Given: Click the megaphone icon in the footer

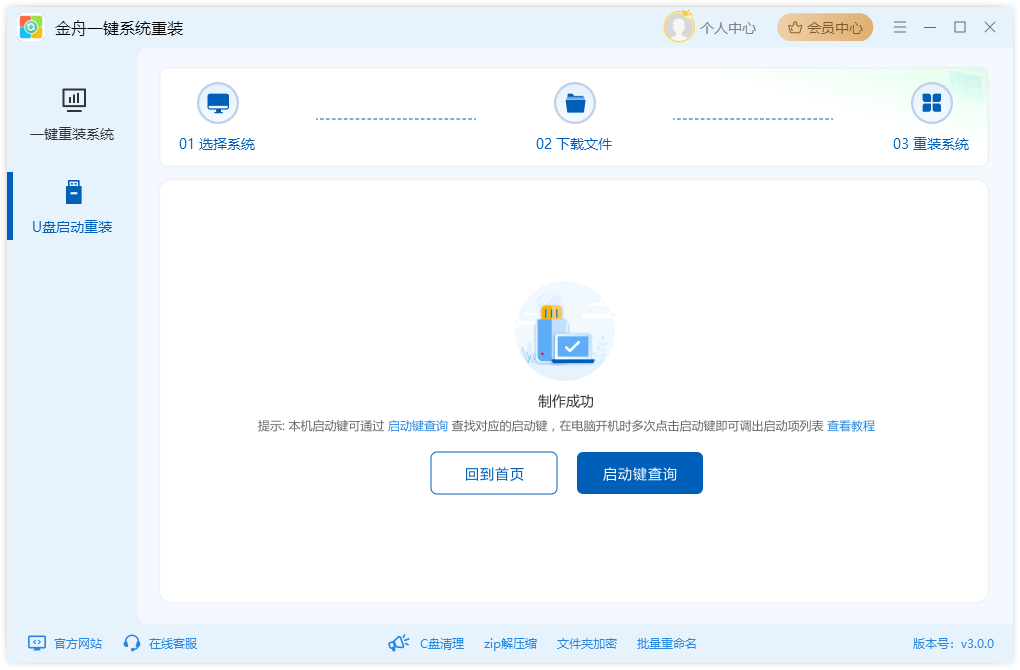Looking at the screenshot, I should 398,643.
